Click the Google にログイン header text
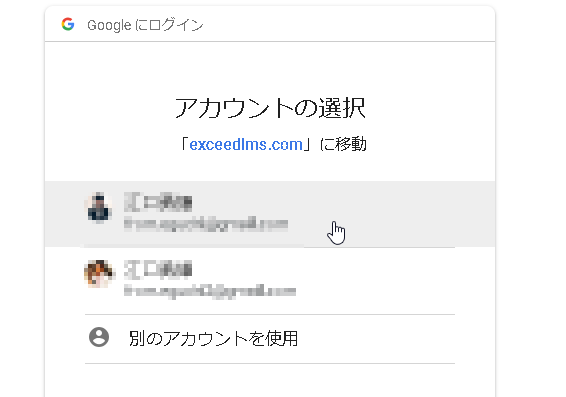 [145, 25]
